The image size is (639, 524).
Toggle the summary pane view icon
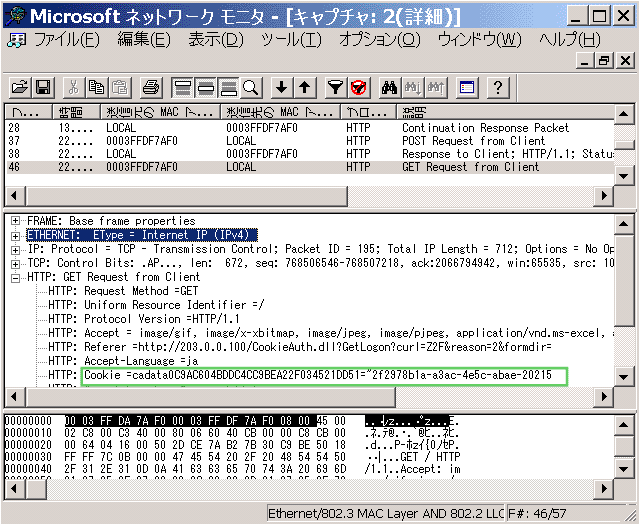(182, 88)
